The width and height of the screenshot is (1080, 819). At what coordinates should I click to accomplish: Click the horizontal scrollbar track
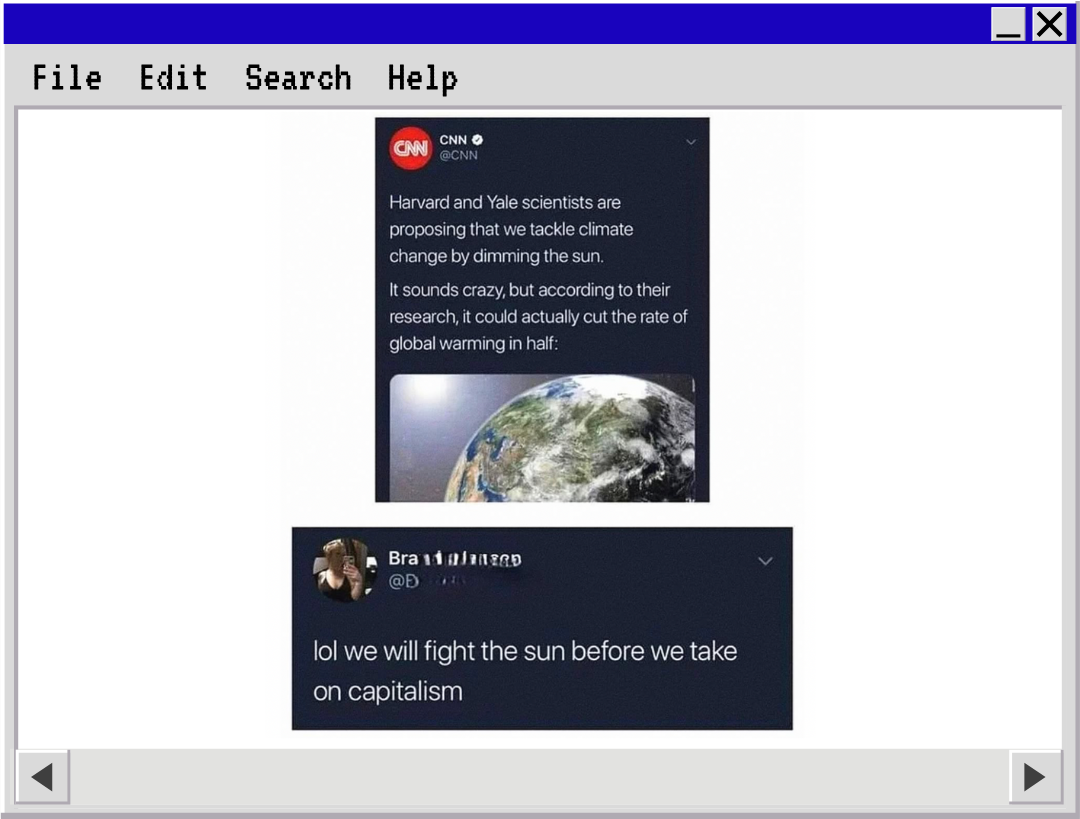click(539, 776)
